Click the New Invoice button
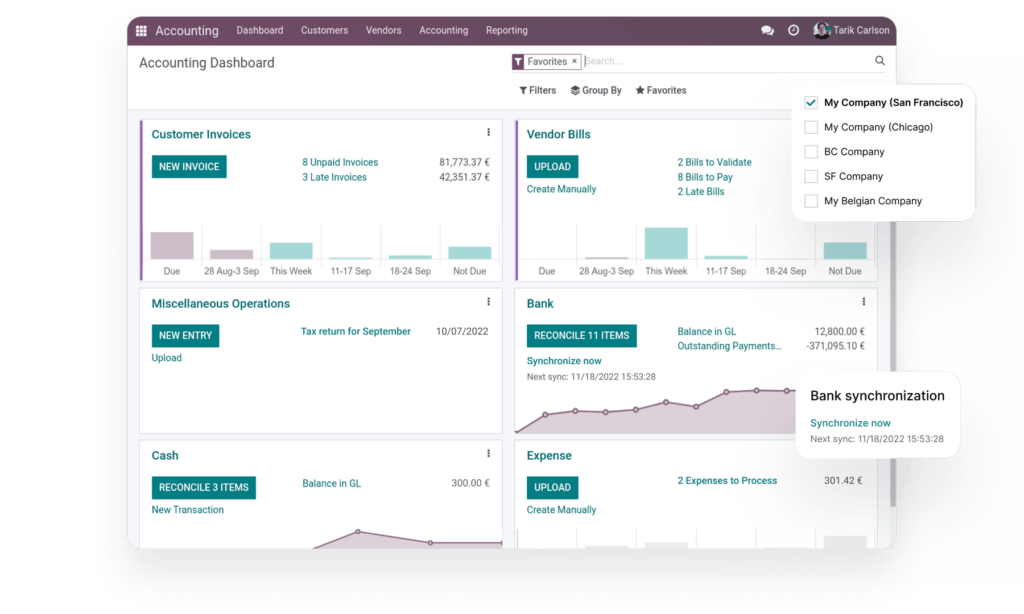1024x614 pixels. click(189, 167)
